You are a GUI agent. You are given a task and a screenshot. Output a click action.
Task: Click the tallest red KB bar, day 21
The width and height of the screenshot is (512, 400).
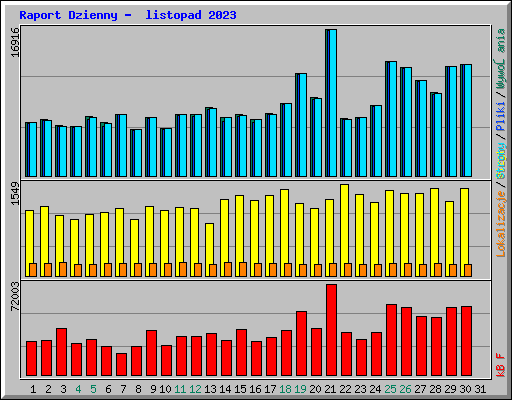(331, 330)
